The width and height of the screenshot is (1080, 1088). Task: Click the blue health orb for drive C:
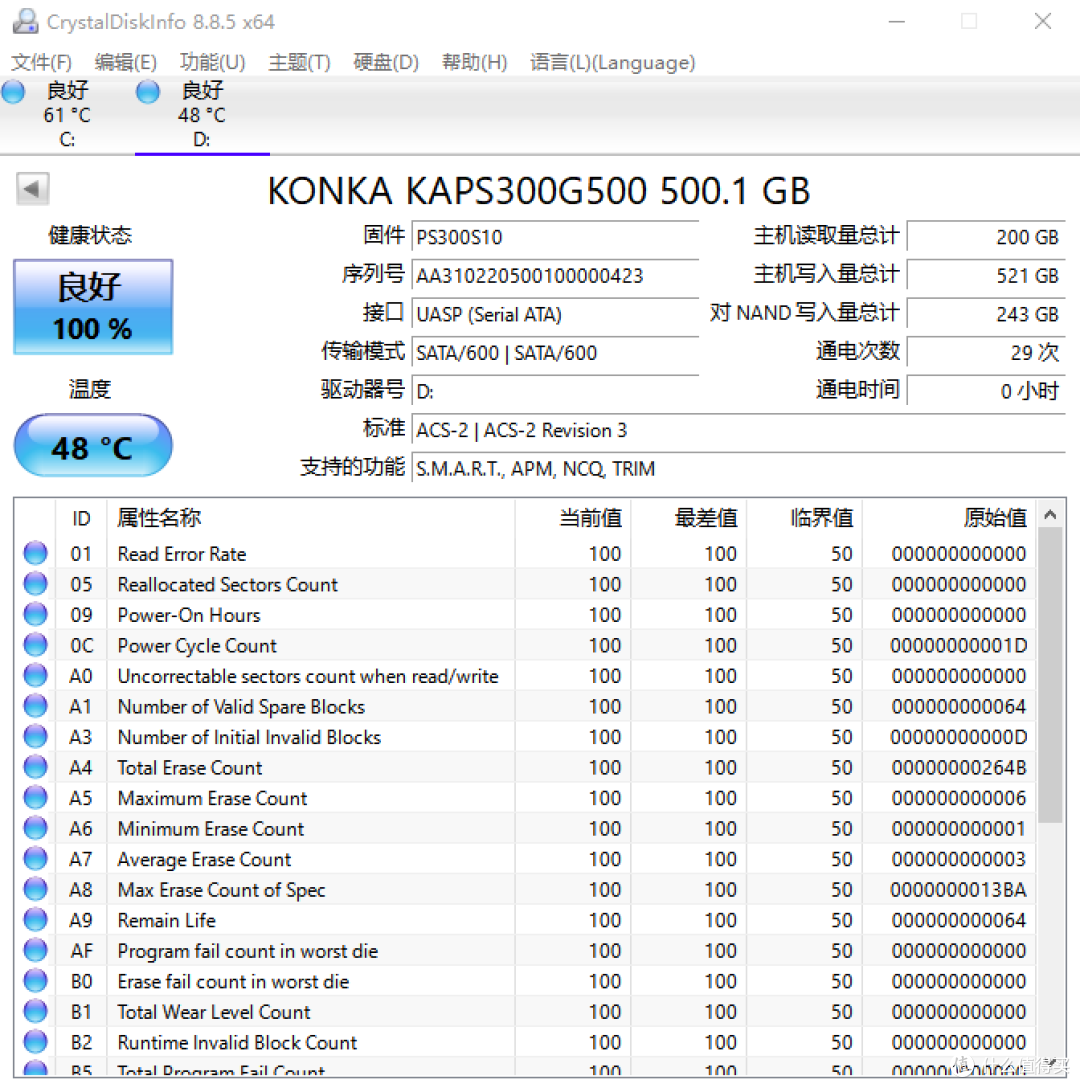(13, 92)
